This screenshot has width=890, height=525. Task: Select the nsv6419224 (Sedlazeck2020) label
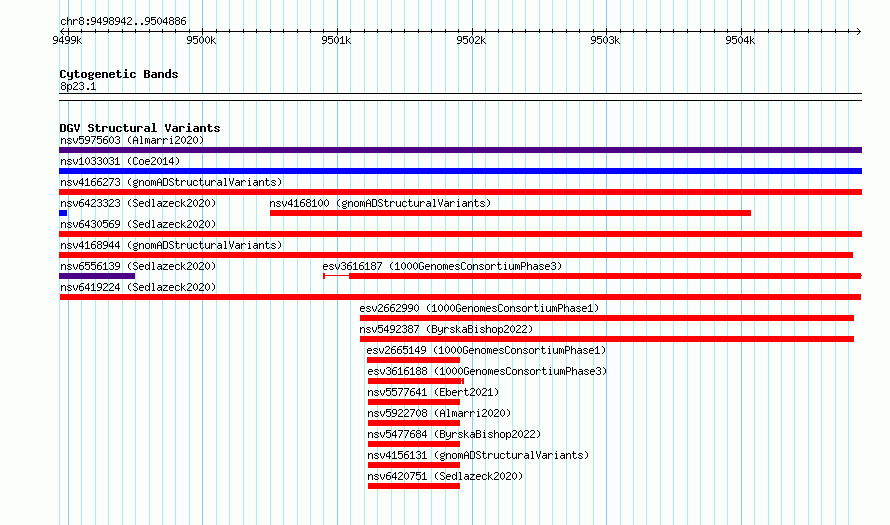pyautogui.click(x=138, y=287)
